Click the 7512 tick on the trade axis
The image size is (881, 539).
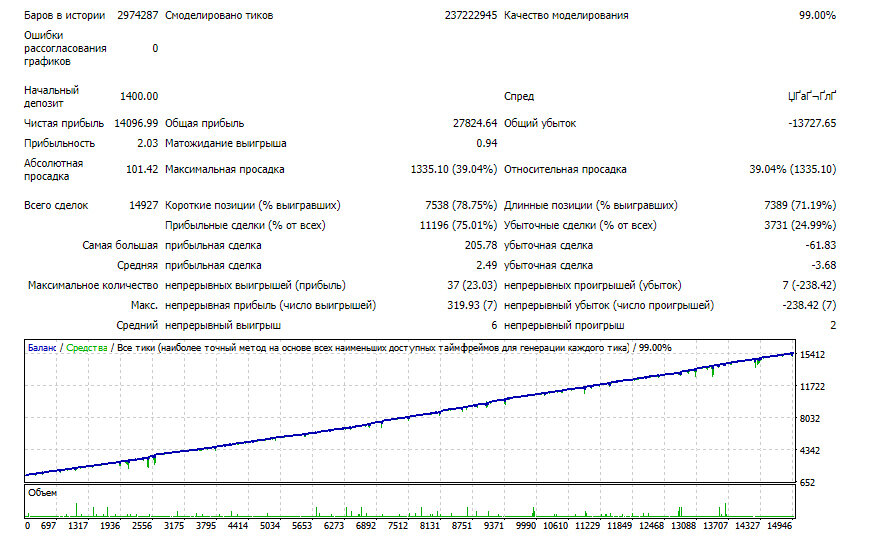[398, 526]
